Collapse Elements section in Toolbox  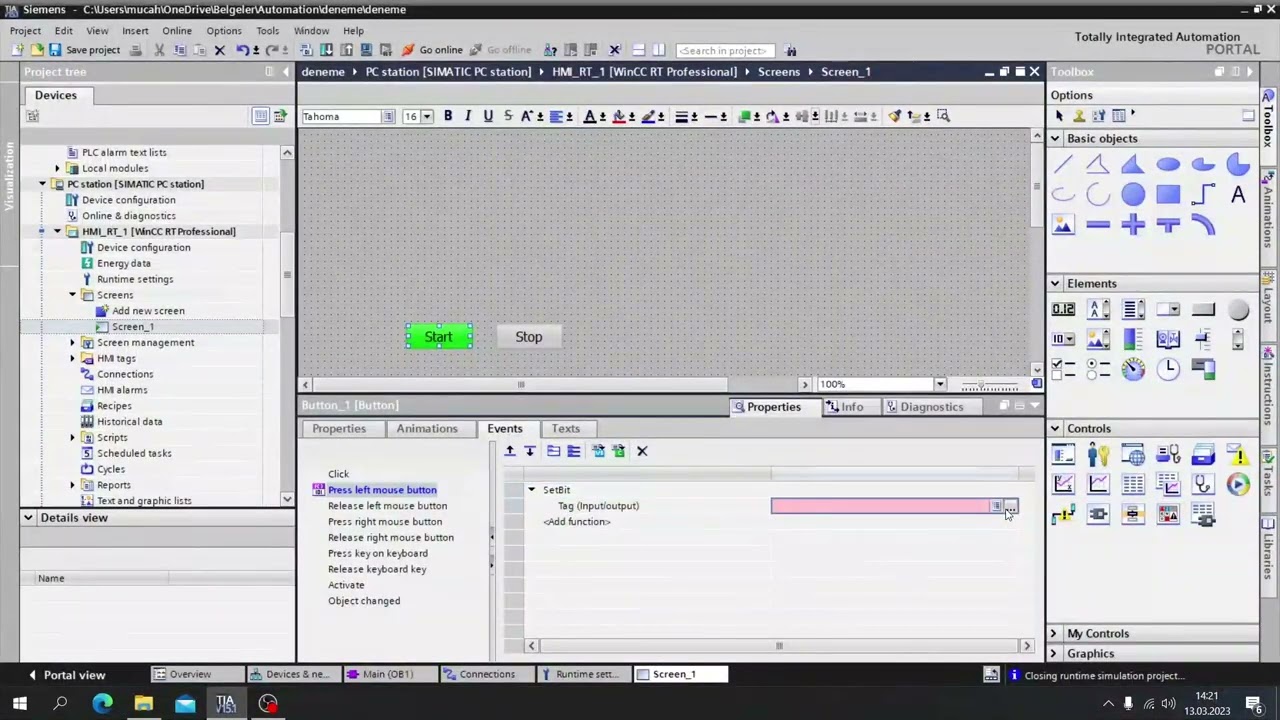click(1055, 284)
